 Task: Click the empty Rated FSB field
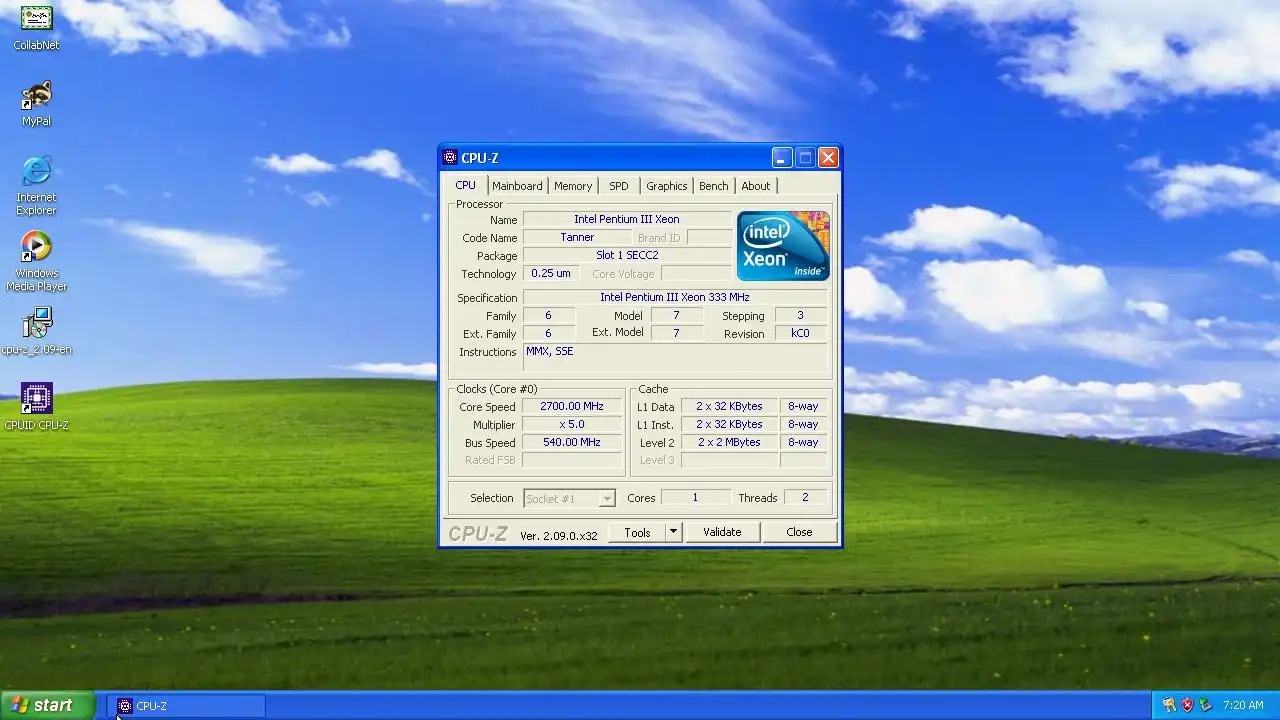pos(572,460)
